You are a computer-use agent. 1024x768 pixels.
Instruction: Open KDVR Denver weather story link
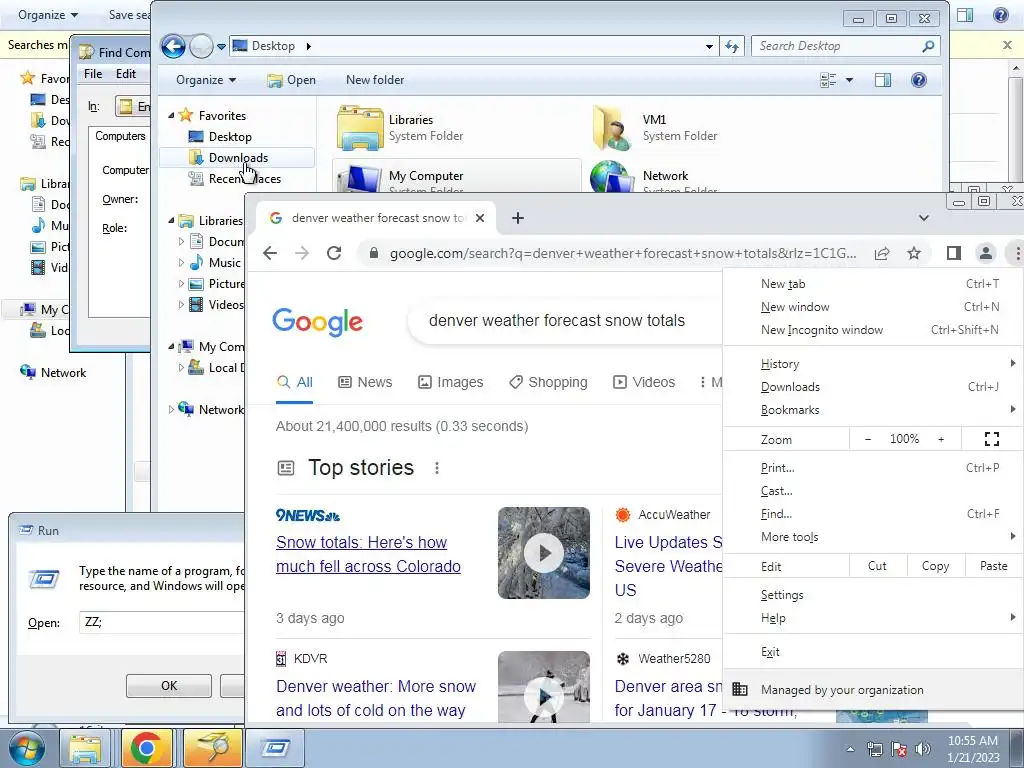[376, 698]
